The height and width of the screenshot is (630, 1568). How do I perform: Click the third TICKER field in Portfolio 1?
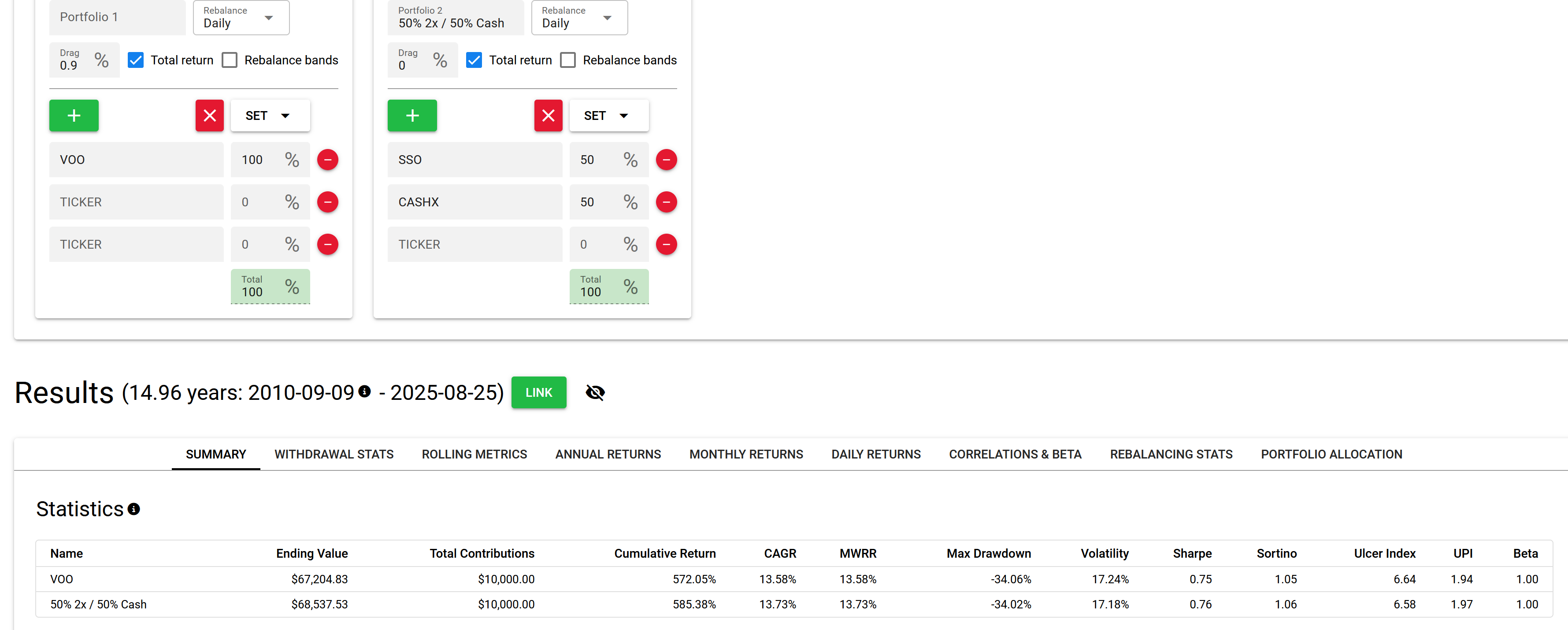click(136, 244)
